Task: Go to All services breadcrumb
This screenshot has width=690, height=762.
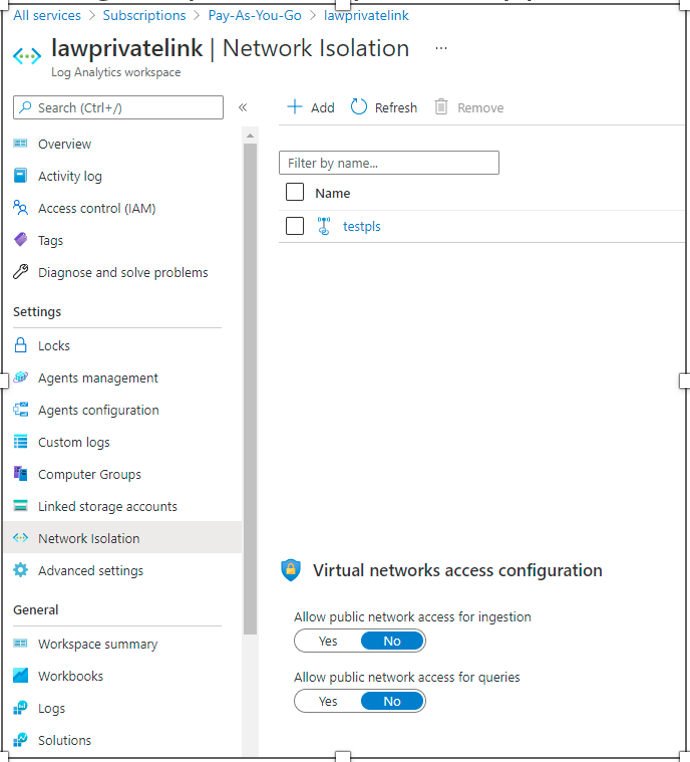Action: [47, 16]
